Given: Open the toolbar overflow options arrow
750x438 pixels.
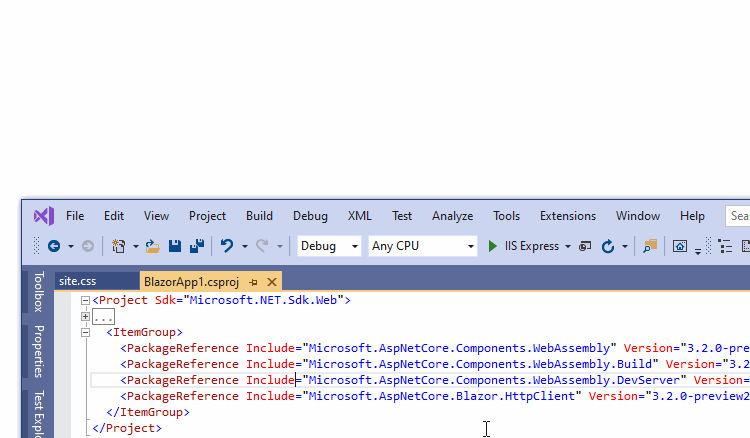Looking at the screenshot, I should (698, 251).
